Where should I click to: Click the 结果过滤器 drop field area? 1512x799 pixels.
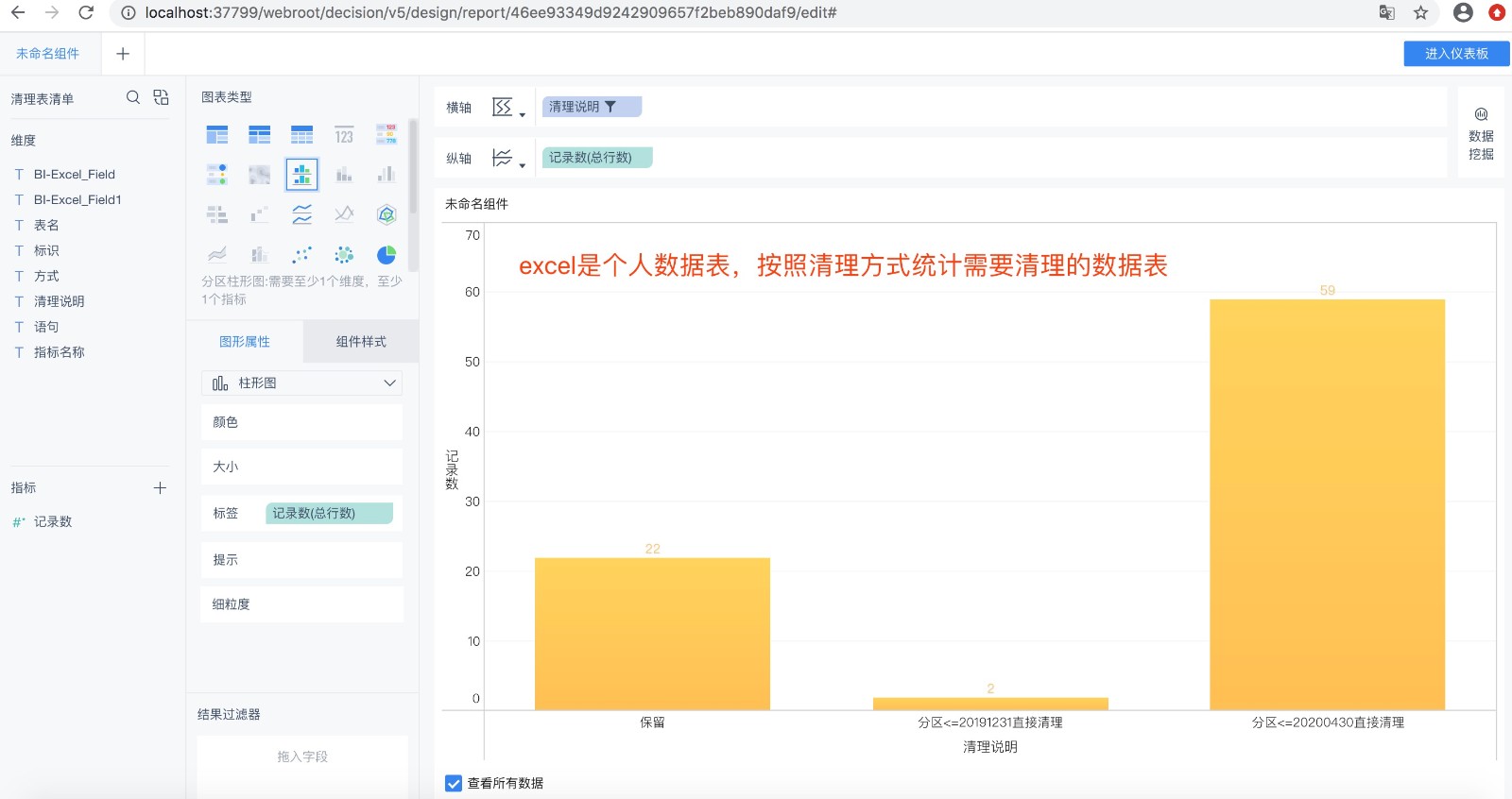[302, 757]
